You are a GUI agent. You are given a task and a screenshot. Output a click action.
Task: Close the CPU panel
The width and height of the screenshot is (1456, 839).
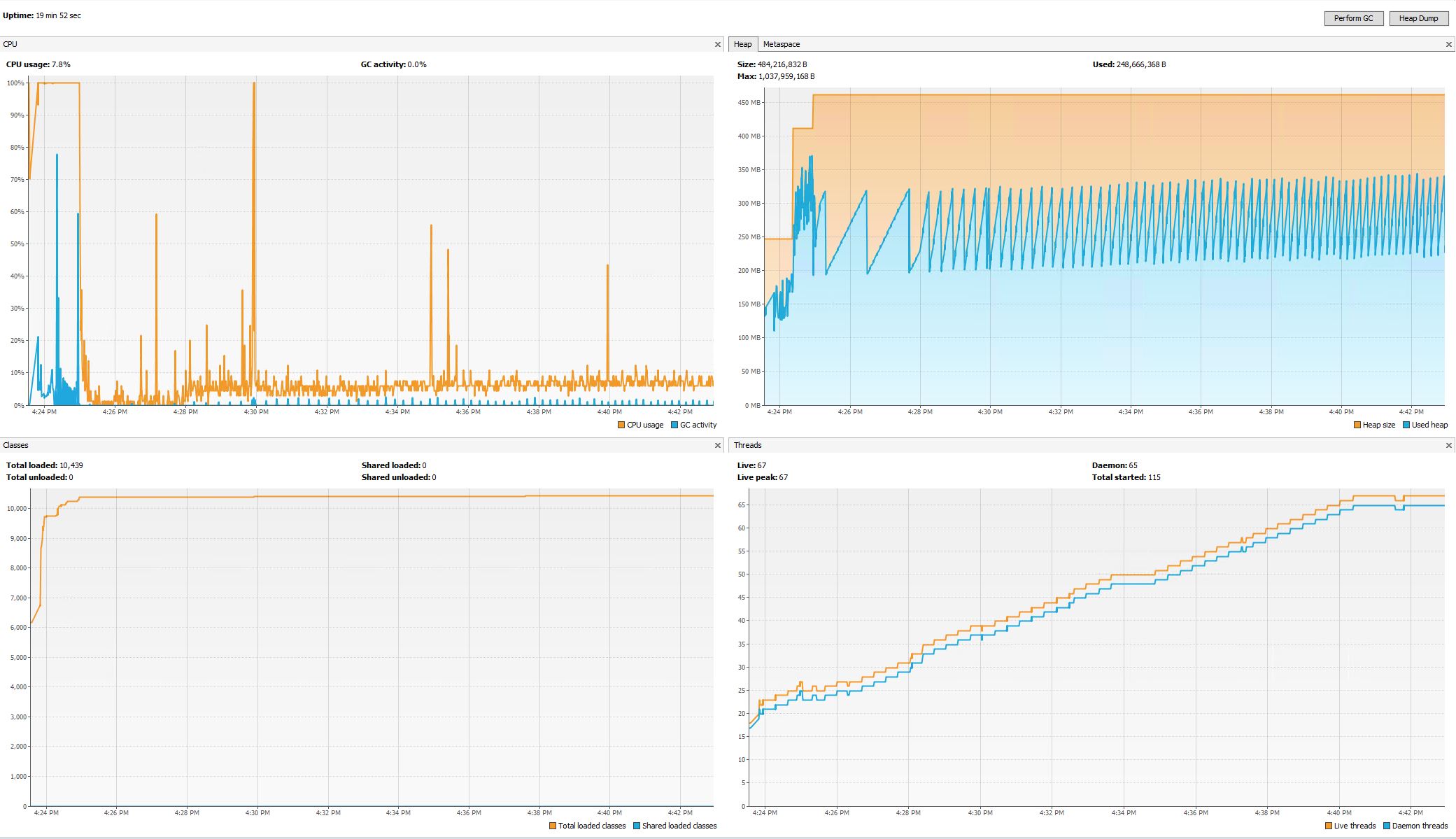point(717,44)
